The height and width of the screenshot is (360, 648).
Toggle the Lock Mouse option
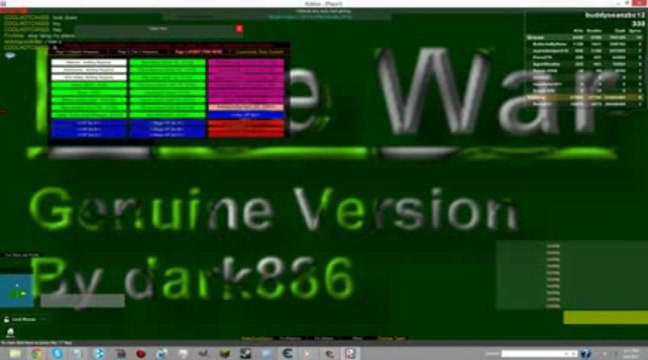tap(20, 319)
